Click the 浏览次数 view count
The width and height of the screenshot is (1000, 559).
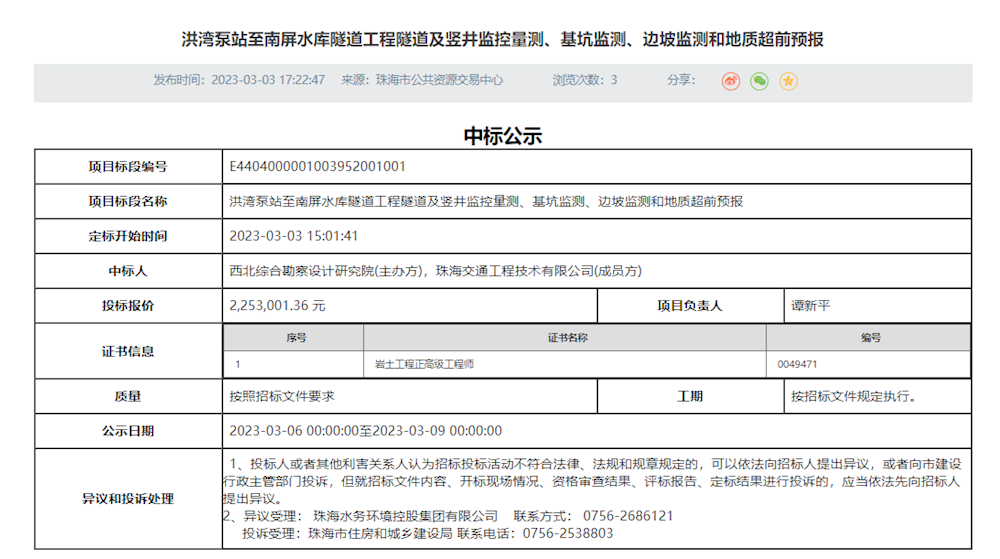[x=585, y=80]
